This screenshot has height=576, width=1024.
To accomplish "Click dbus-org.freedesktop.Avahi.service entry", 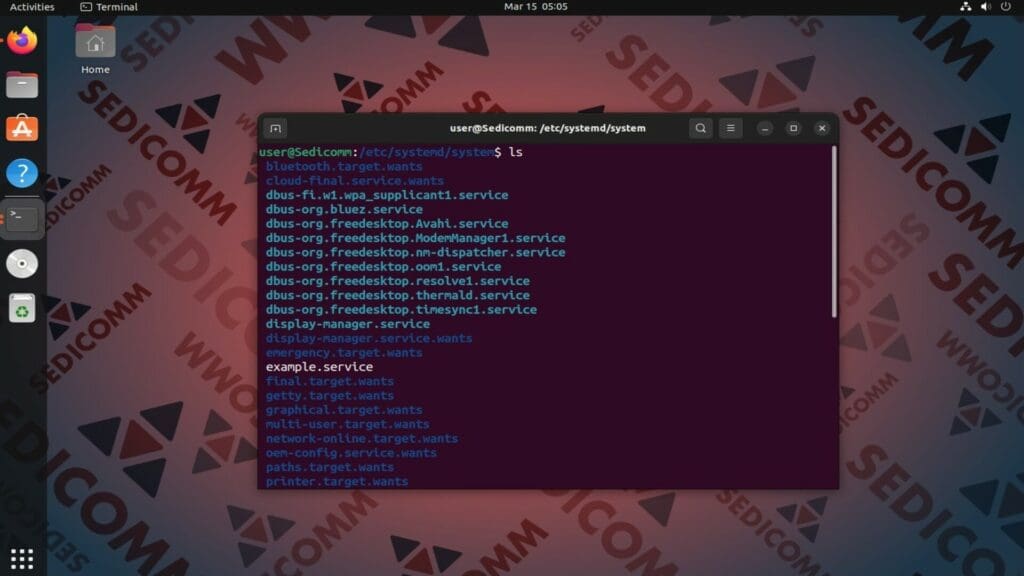I will pyautogui.click(x=387, y=224).
